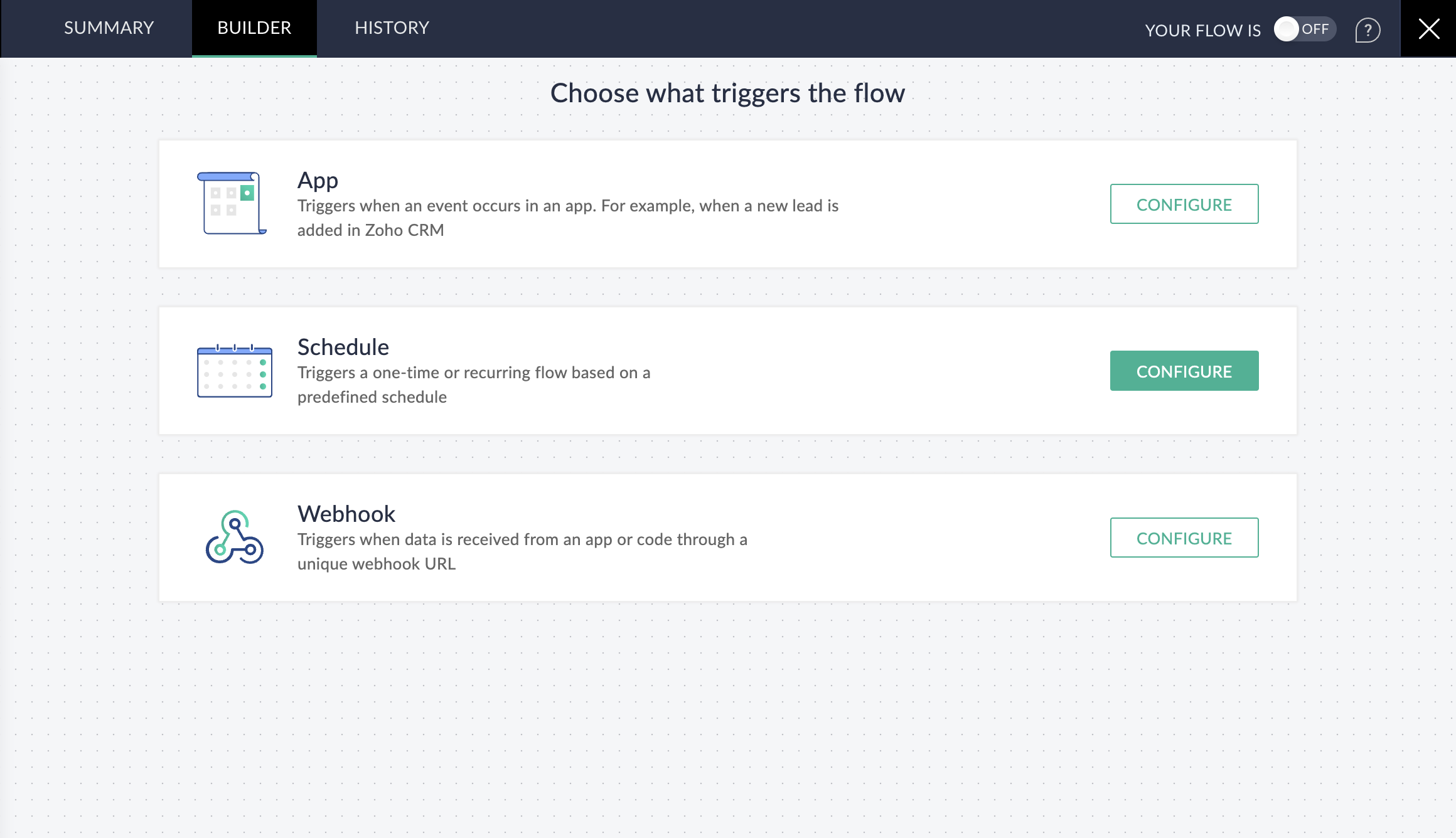Viewport: 1456px width, 838px height.
Task: Open the HISTORY tab
Action: click(392, 28)
